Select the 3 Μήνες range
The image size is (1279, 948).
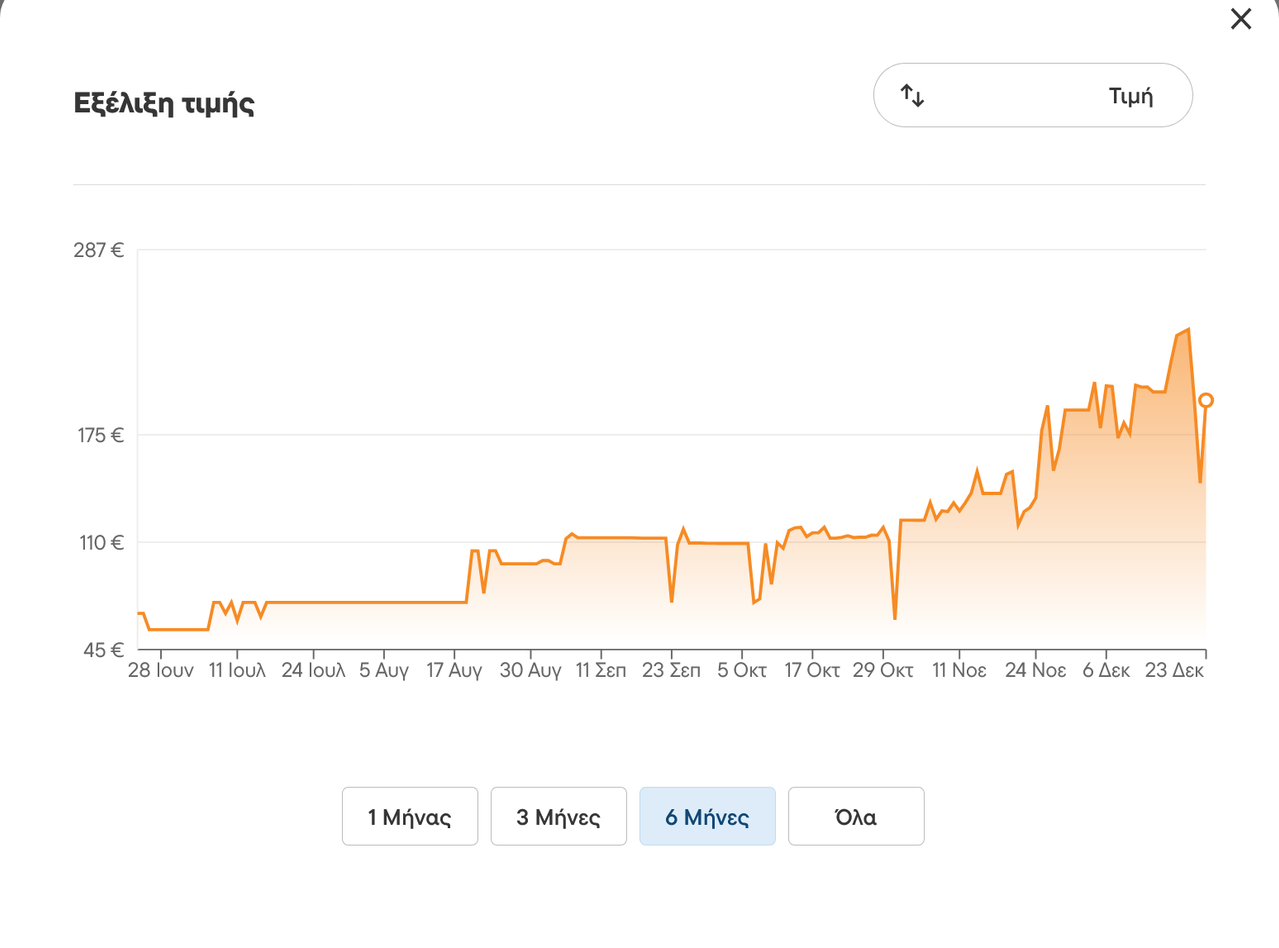[x=558, y=817]
